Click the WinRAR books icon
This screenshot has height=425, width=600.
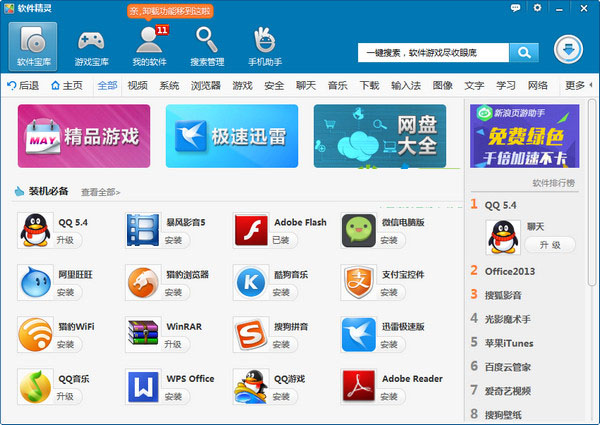tap(143, 334)
